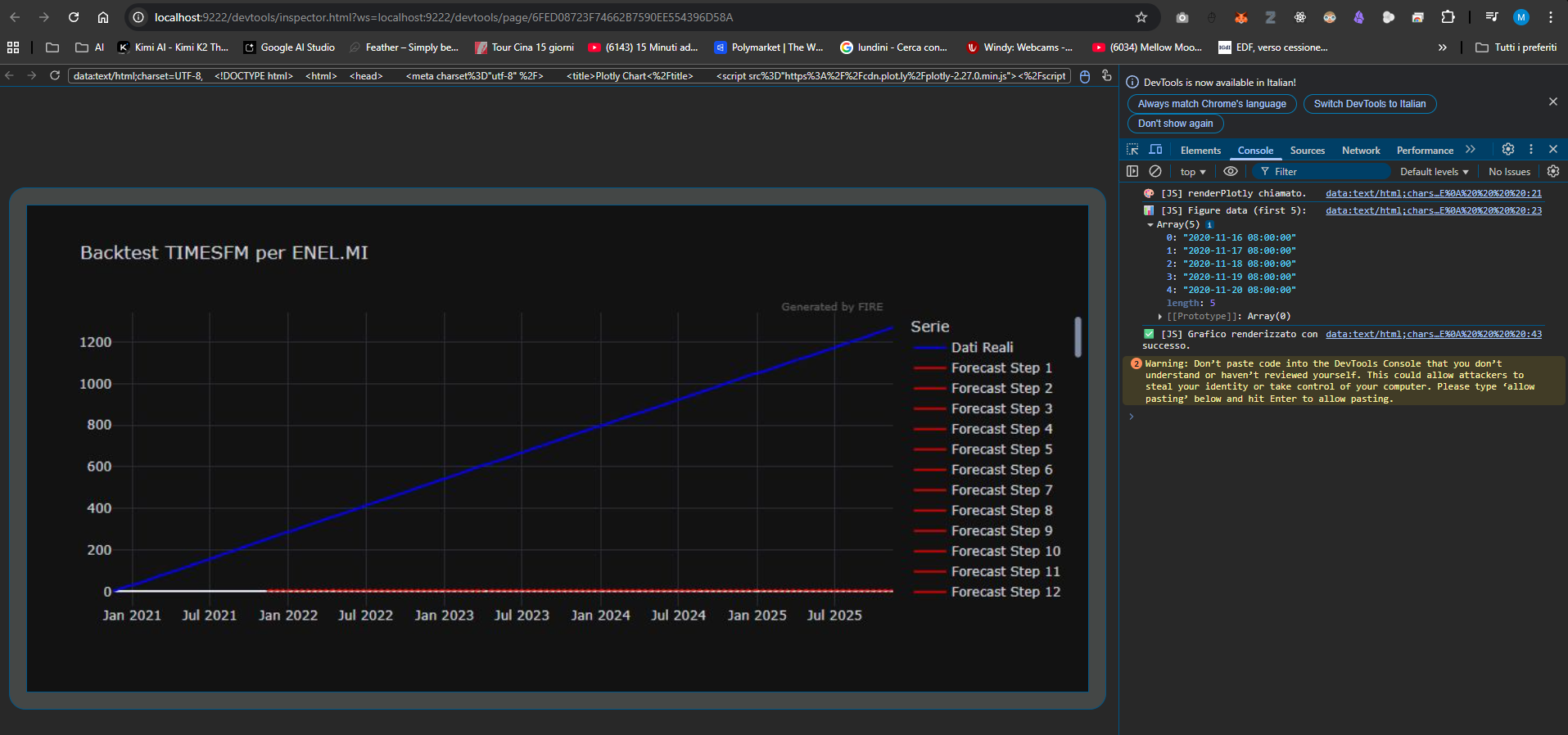Switch to the Elements tab
This screenshot has height=735, width=1568.
click(x=1200, y=151)
